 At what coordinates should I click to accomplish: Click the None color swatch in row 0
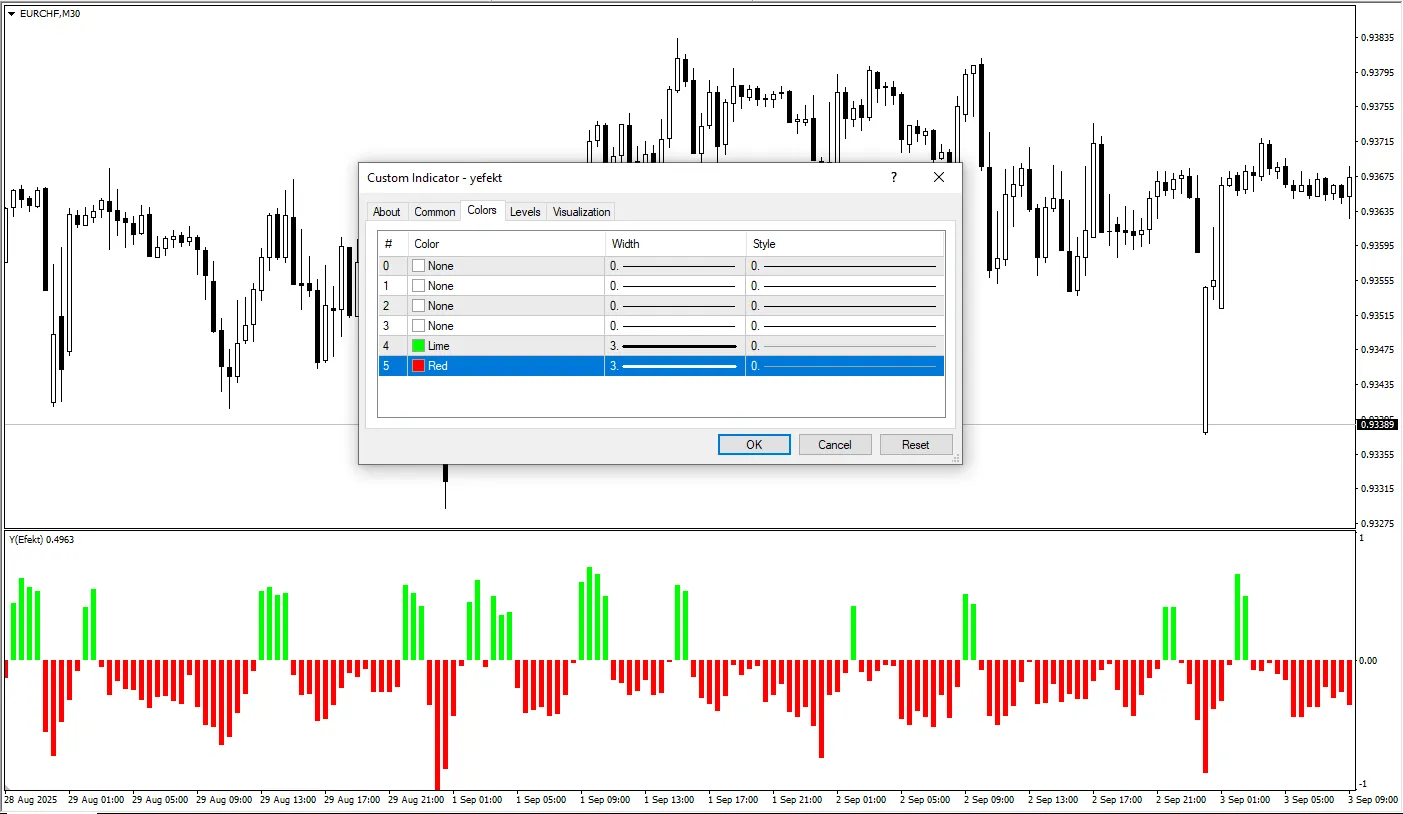(x=418, y=266)
